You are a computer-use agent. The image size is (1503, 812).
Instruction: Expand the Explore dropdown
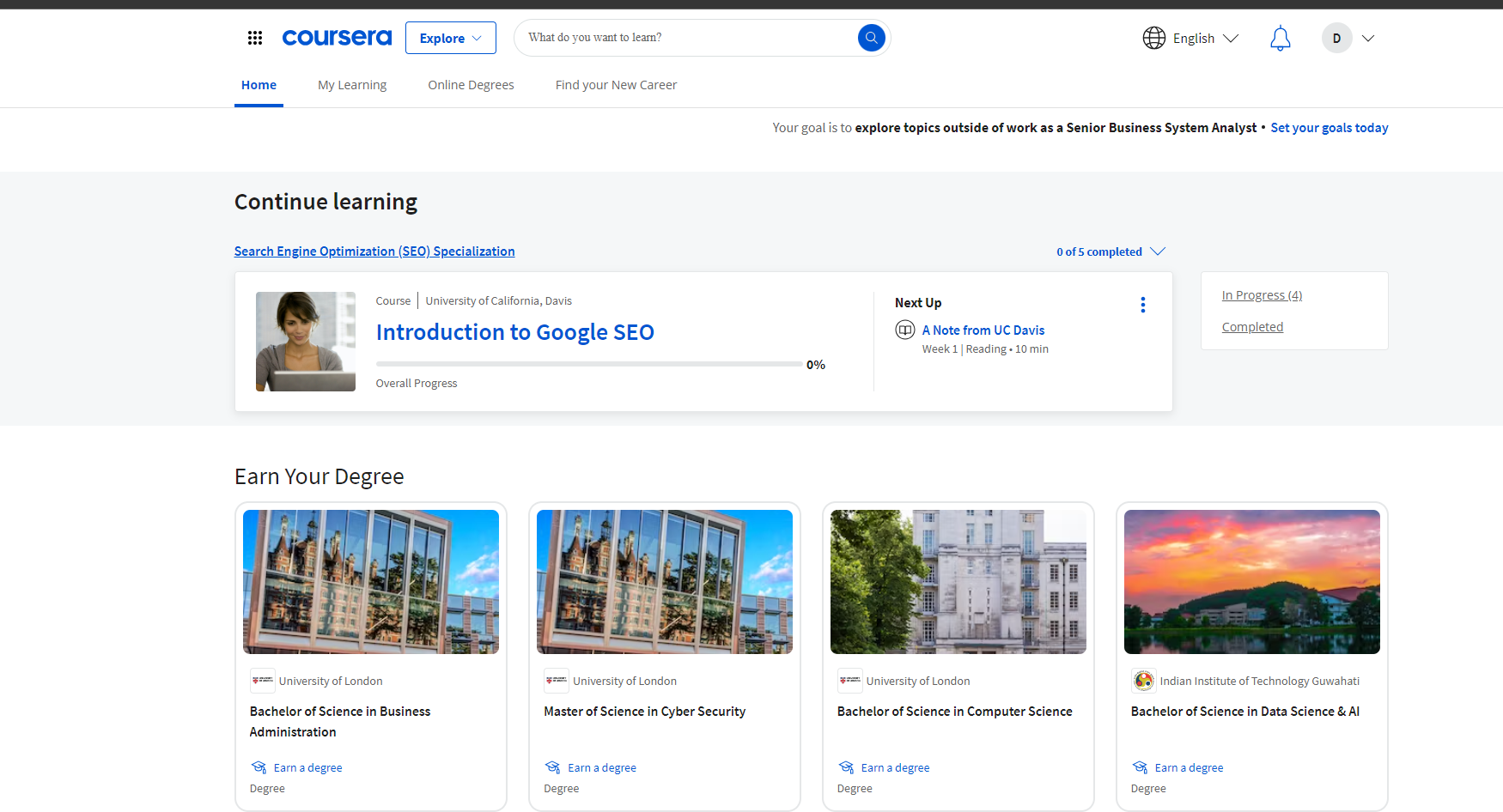(x=450, y=38)
